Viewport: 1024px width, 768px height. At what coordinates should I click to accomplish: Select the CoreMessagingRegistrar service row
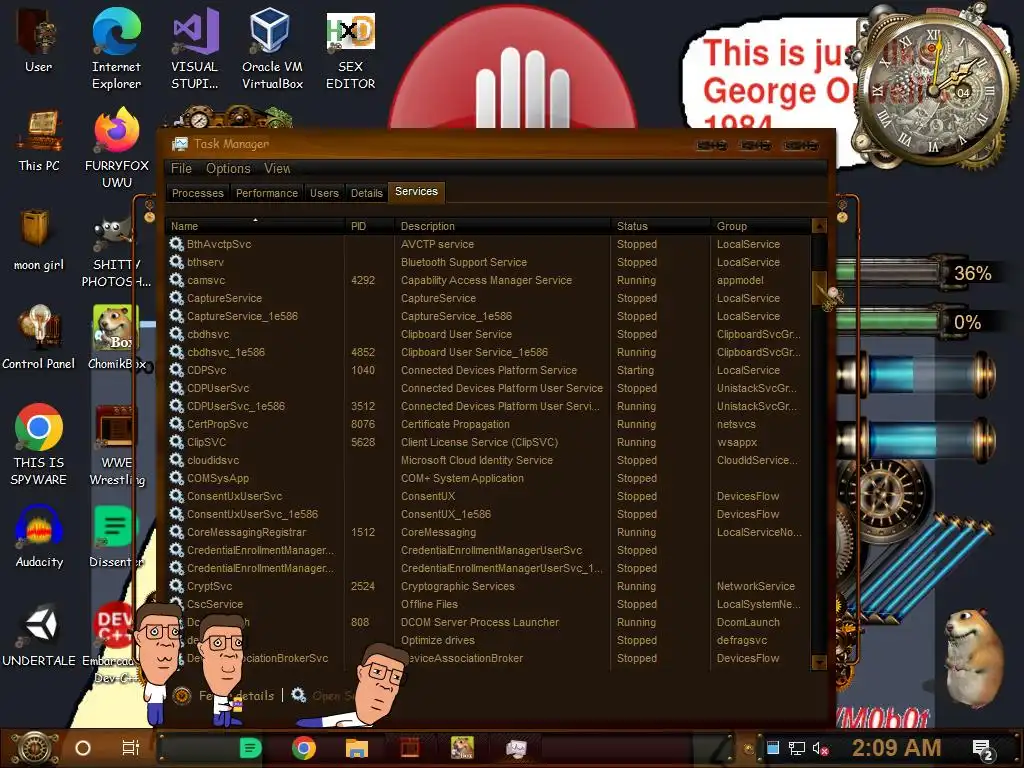488,532
